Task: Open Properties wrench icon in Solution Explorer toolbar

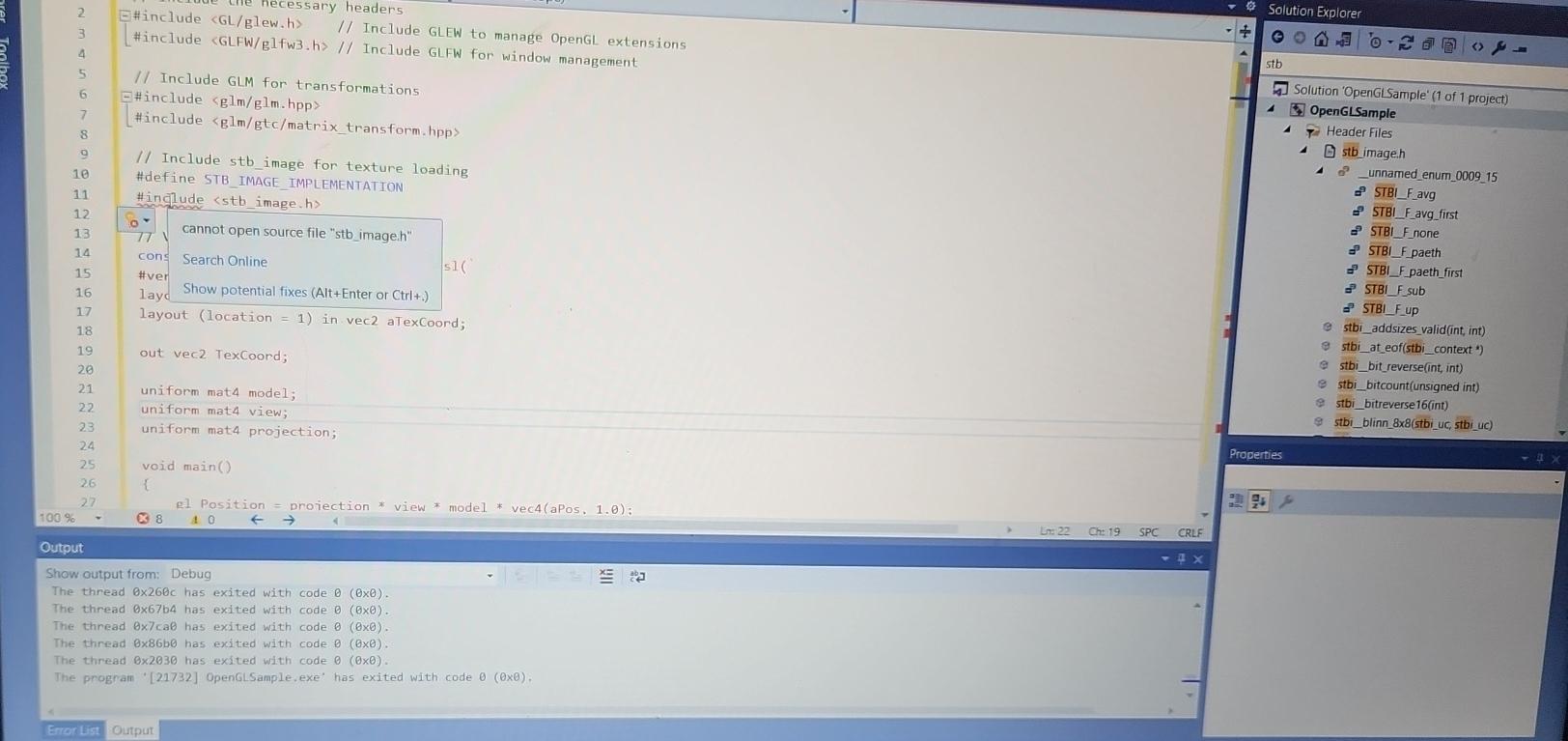Action: [x=1498, y=46]
